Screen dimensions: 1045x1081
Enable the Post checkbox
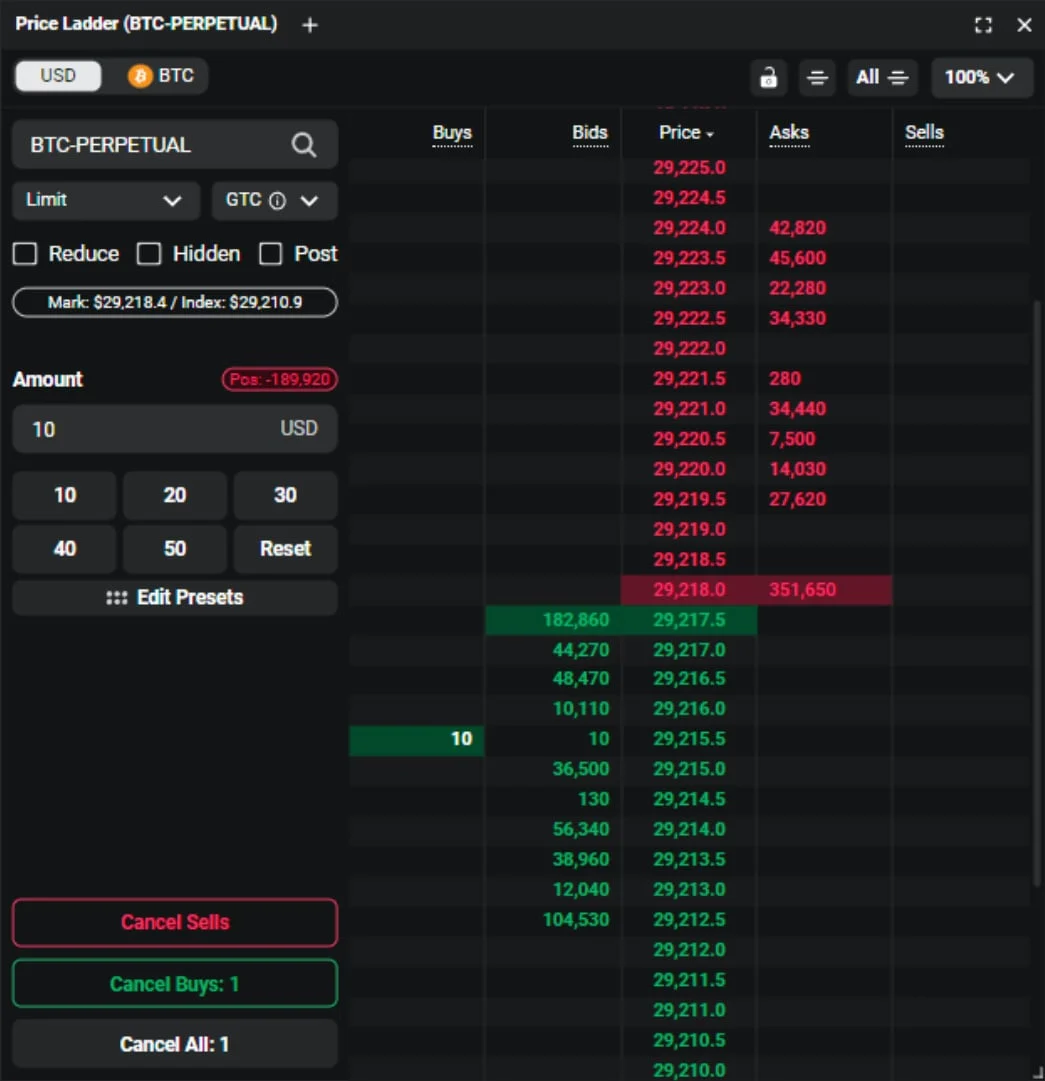pos(270,254)
